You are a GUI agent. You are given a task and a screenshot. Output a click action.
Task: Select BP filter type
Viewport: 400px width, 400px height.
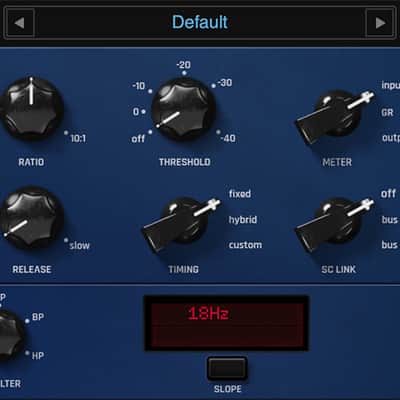38,317
